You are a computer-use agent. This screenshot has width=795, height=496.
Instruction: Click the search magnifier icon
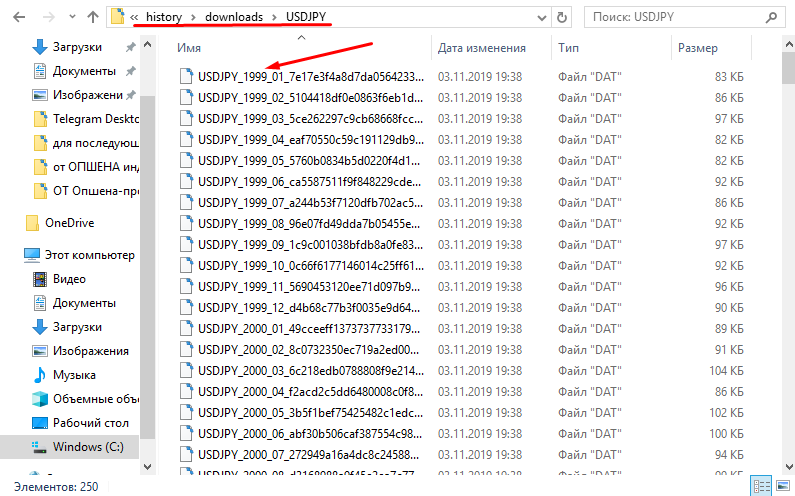pos(771,17)
